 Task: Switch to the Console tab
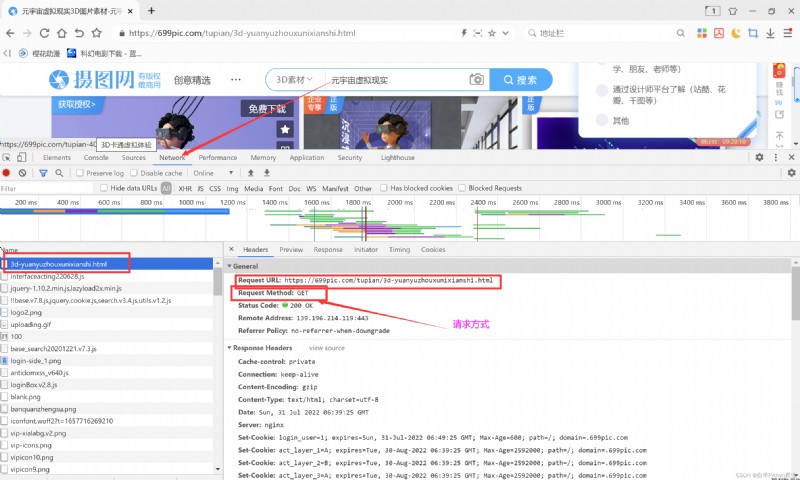click(96, 158)
